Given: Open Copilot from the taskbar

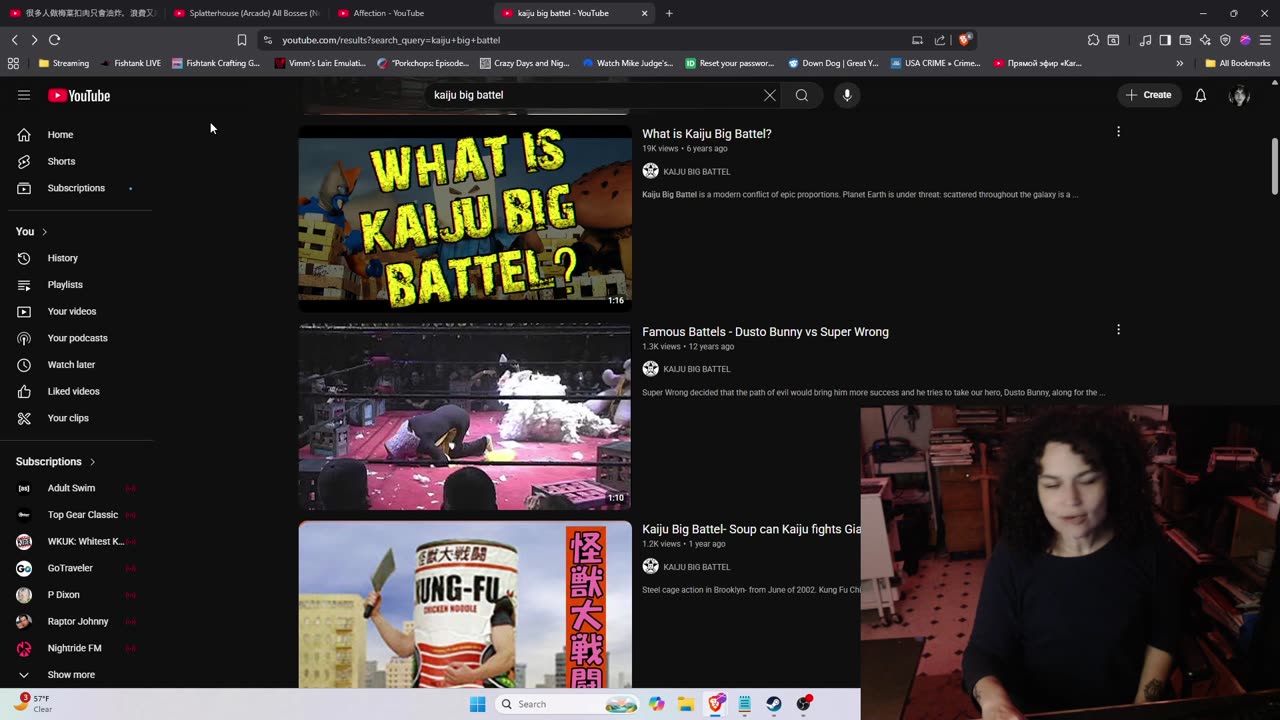Looking at the screenshot, I should point(656,704).
